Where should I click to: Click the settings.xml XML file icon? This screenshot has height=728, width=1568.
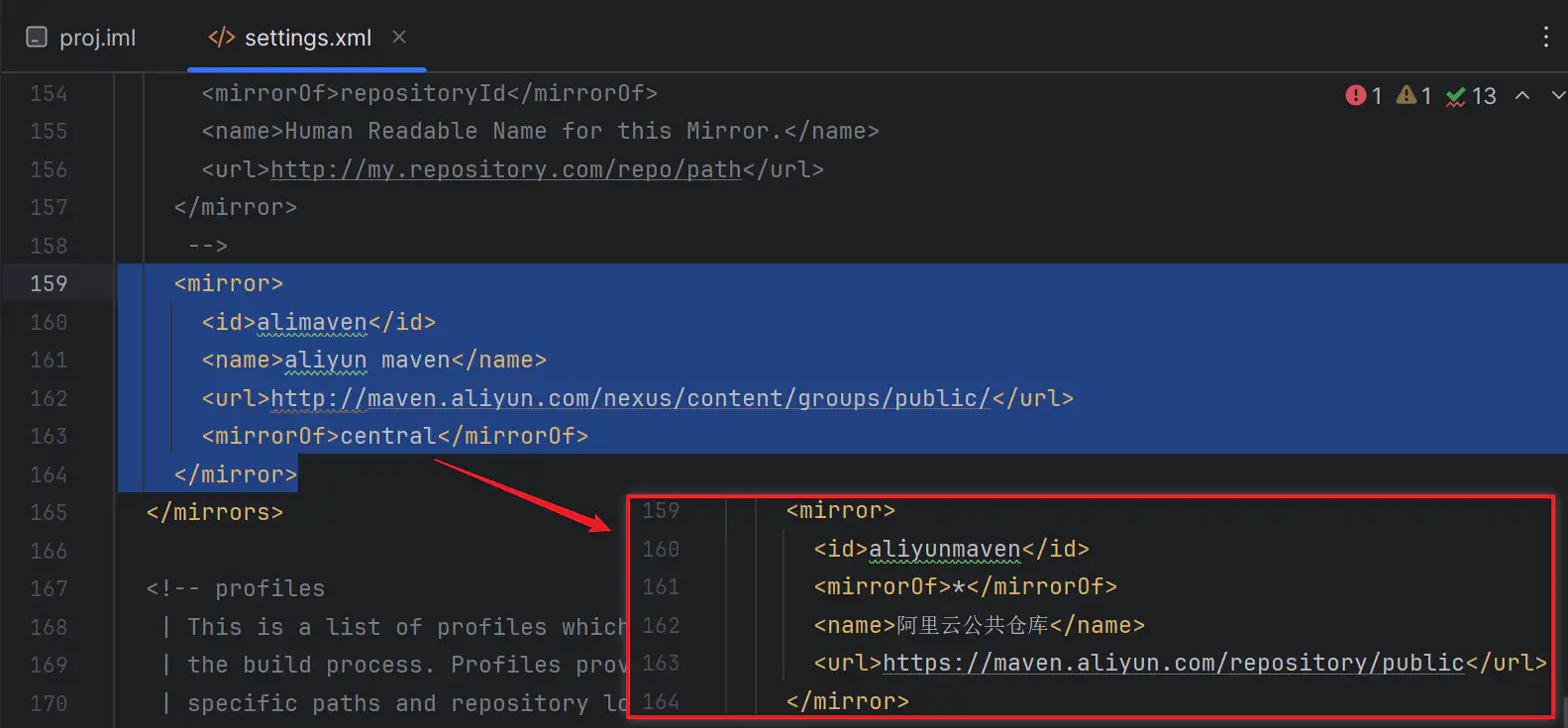(x=221, y=38)
